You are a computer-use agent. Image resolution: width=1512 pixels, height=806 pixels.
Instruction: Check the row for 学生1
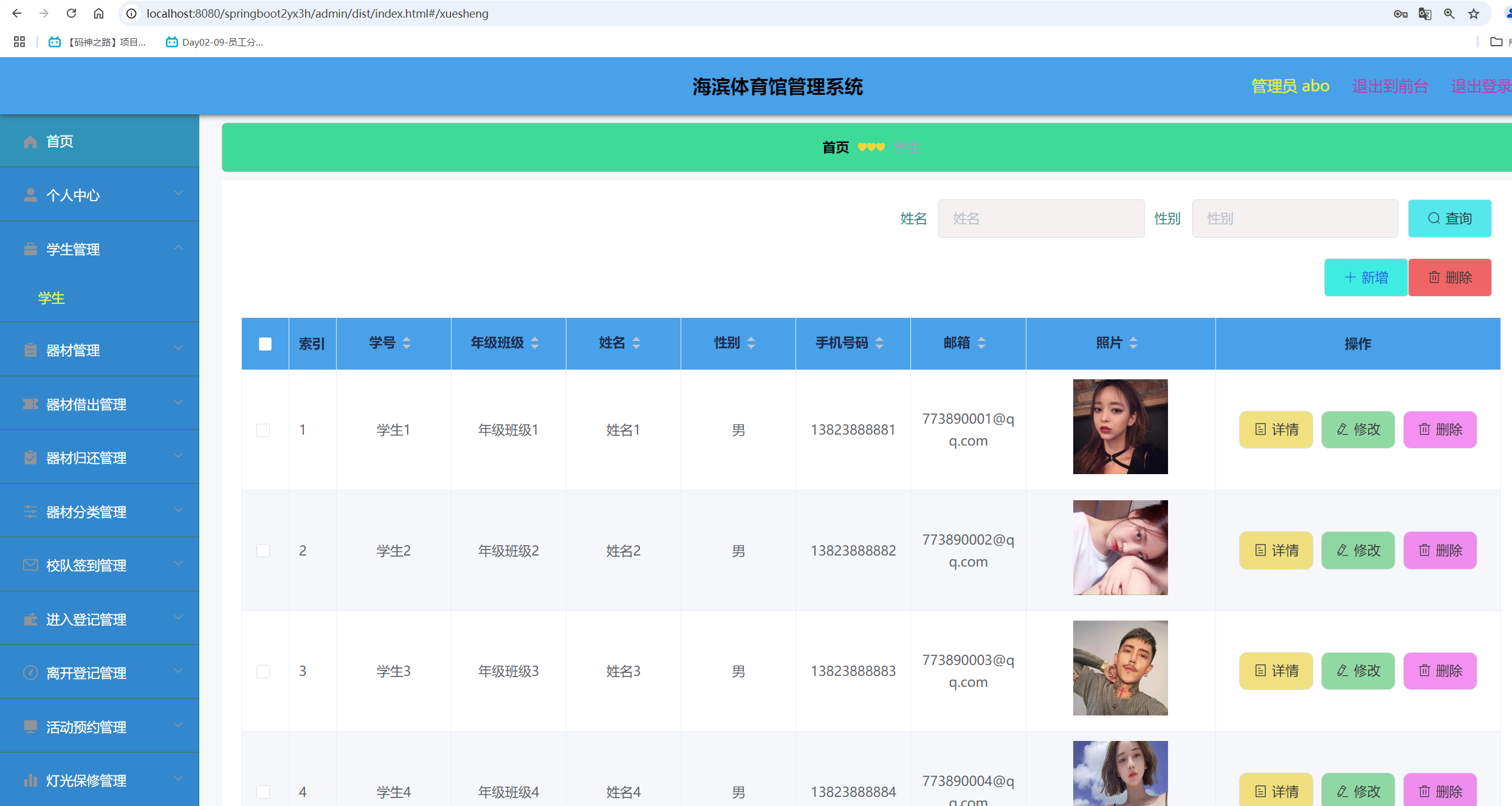pos(263,430)
